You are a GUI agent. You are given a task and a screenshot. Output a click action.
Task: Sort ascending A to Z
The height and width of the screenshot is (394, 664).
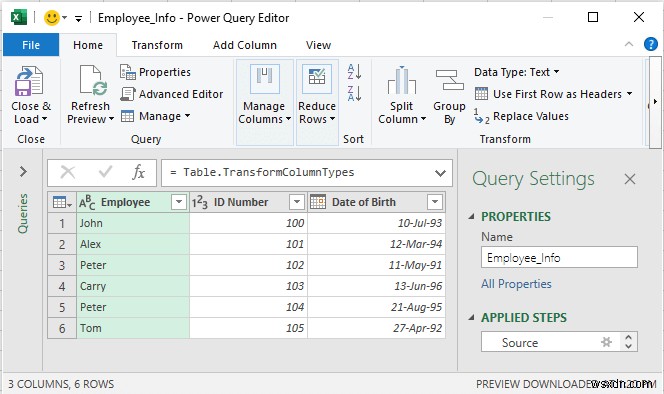[354, 72]
